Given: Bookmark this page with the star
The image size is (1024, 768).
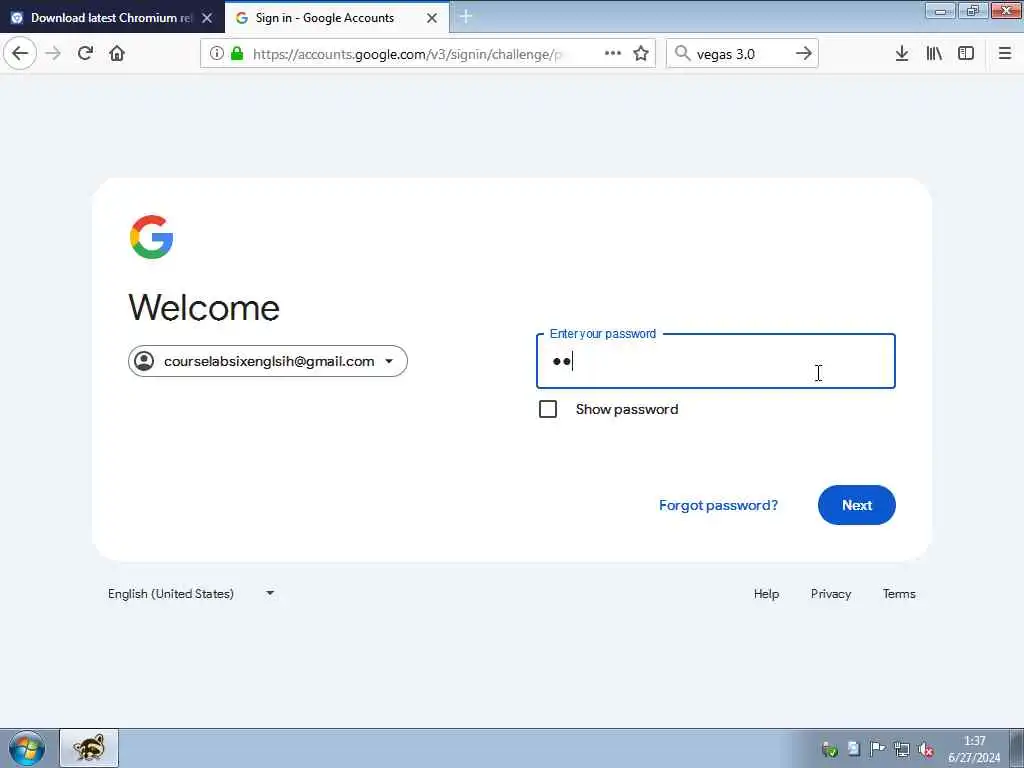Looking at the screenshot, I should click(x=641, y=54).
